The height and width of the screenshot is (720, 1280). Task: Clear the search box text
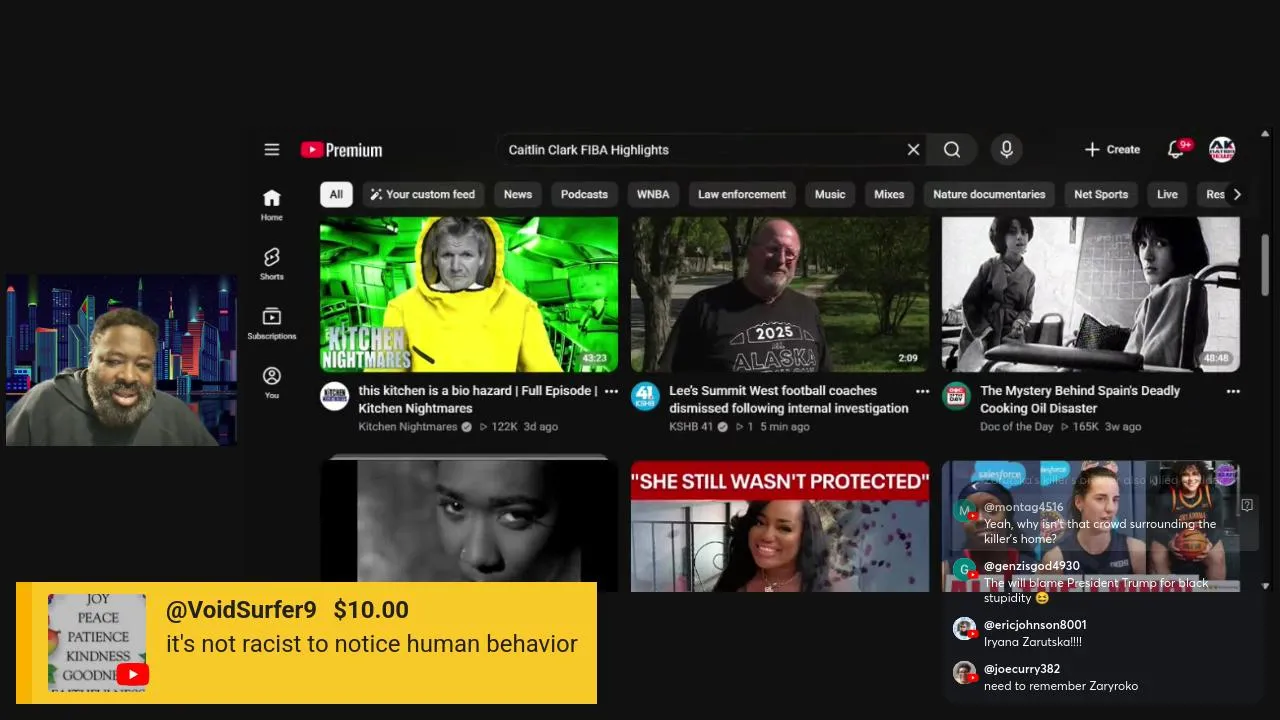[913, 150]
